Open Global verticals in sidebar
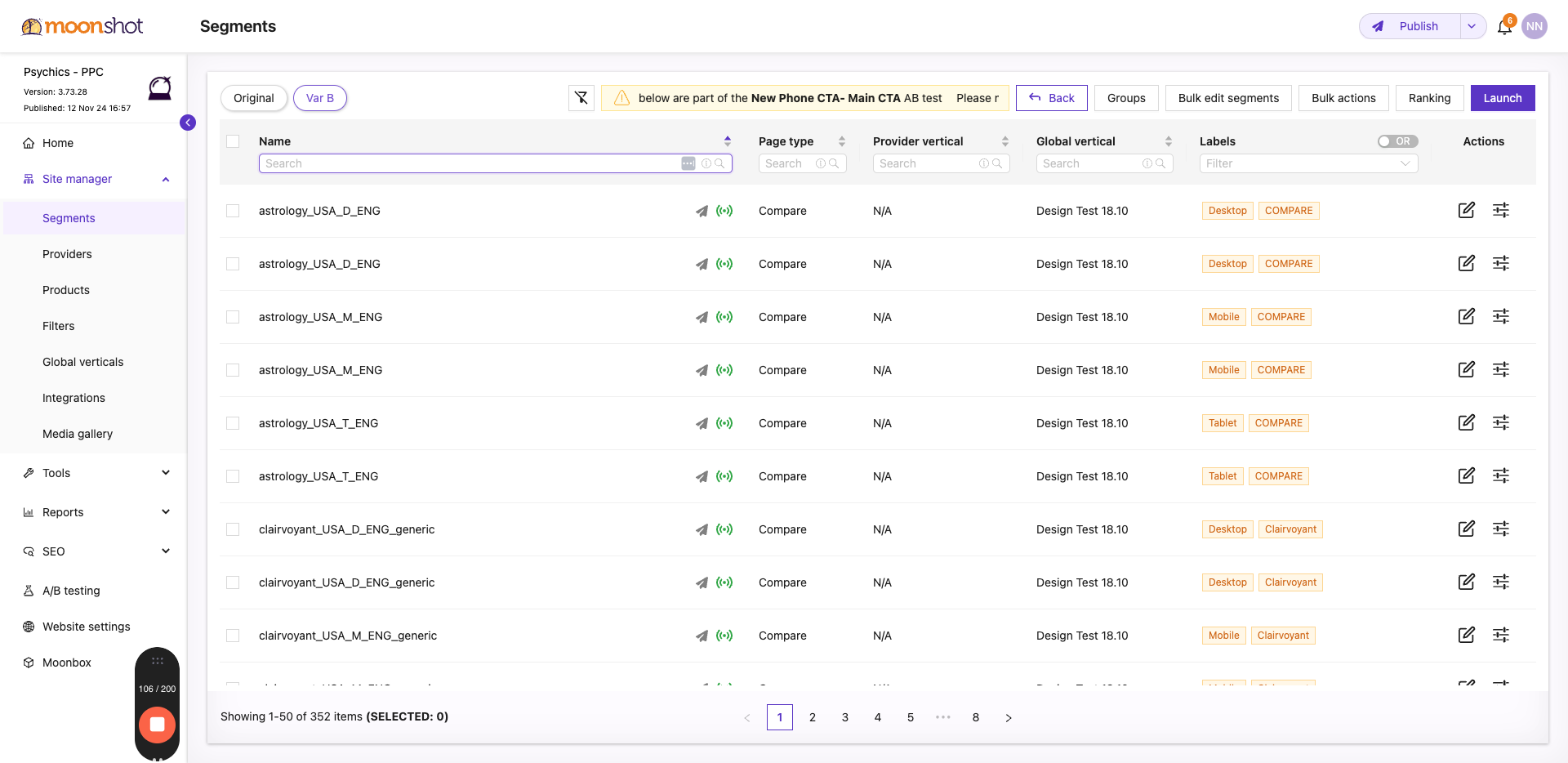Image resolution: width=1568 pixels, height=763 pixels. tap(83, 362)
